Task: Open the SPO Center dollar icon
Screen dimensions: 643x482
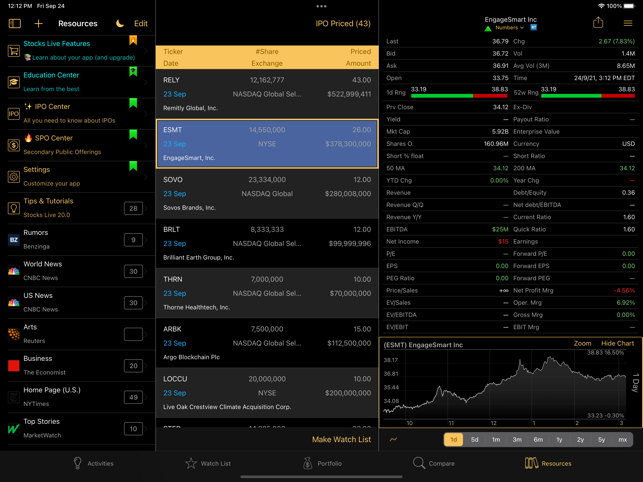Action: [14, 145]
